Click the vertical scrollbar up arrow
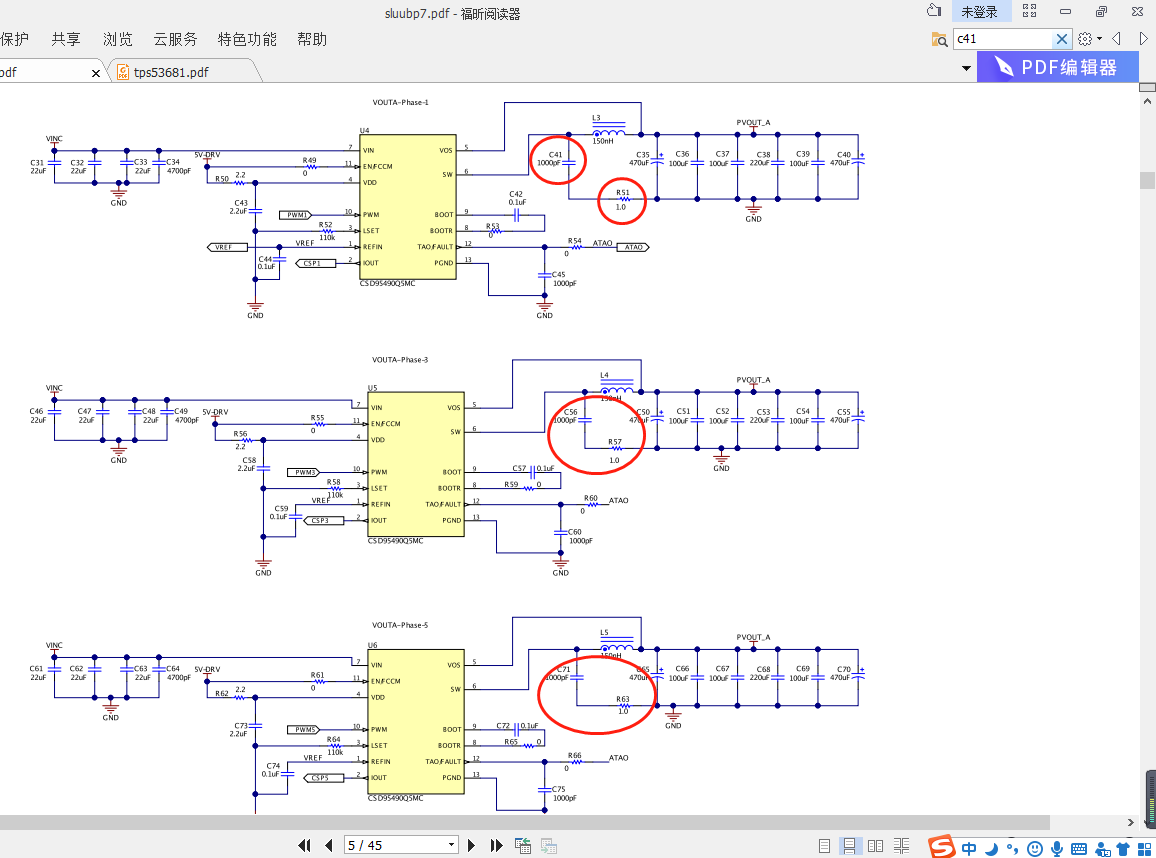This screenshot has height=858, width=1156. [x=1146, y=101]
